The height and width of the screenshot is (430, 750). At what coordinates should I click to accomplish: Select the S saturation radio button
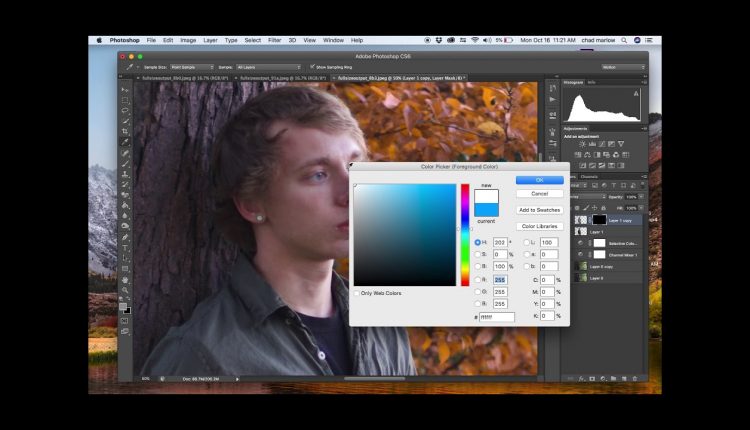tap(477, 254)
